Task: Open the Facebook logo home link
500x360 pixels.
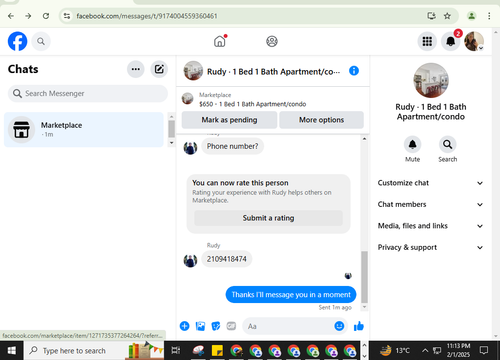Action: coord(17,41)
